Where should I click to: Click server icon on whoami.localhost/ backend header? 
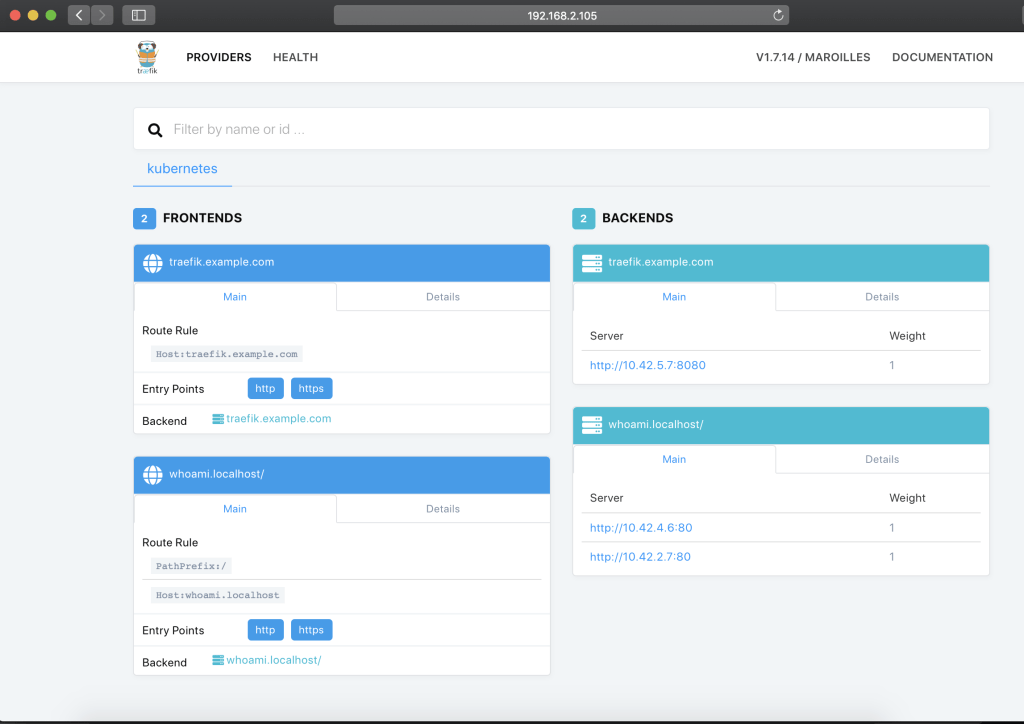point(592,425)
